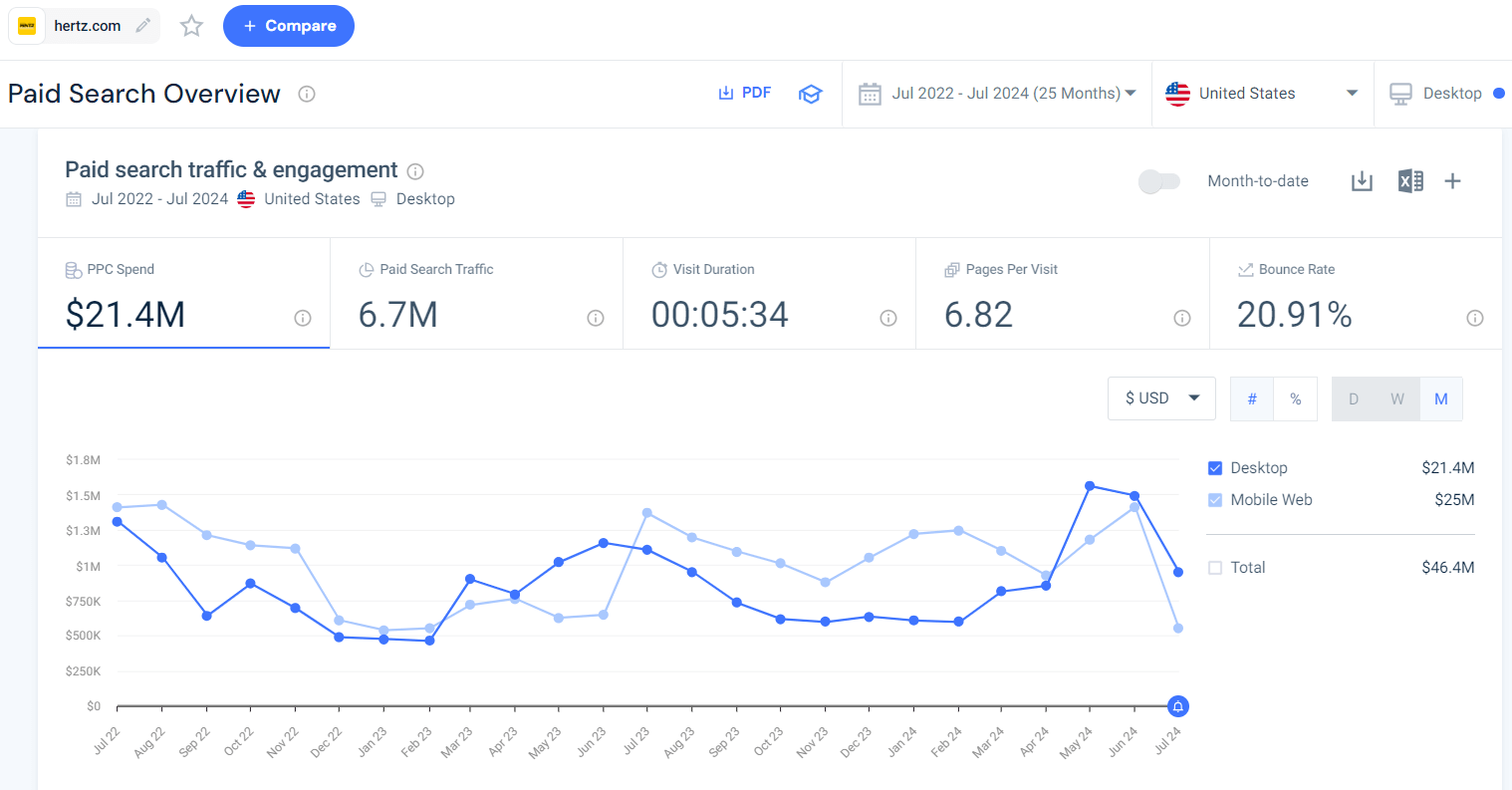Switch chart granularity to Weekly
The image size is (1512, 790).
tap(1396, 397)
